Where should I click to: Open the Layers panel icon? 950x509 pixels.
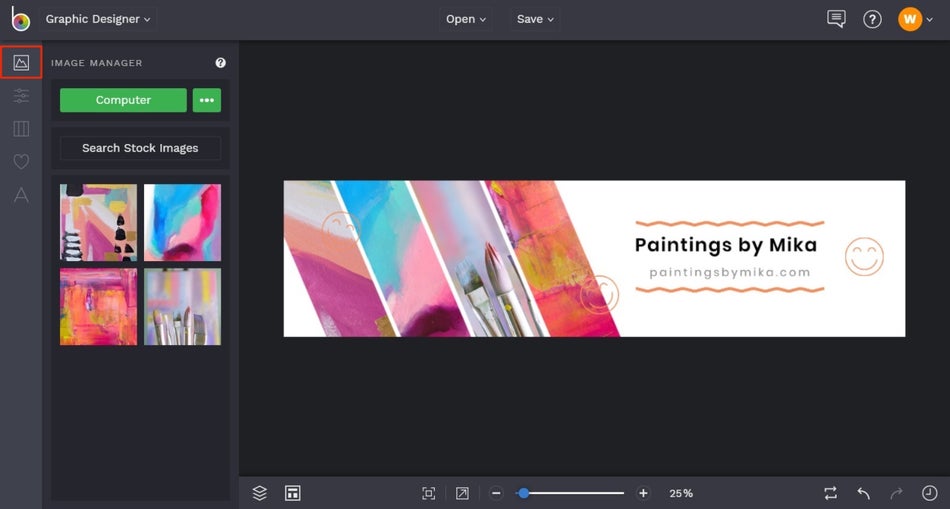pyautogui.click(x=259, y=493)
